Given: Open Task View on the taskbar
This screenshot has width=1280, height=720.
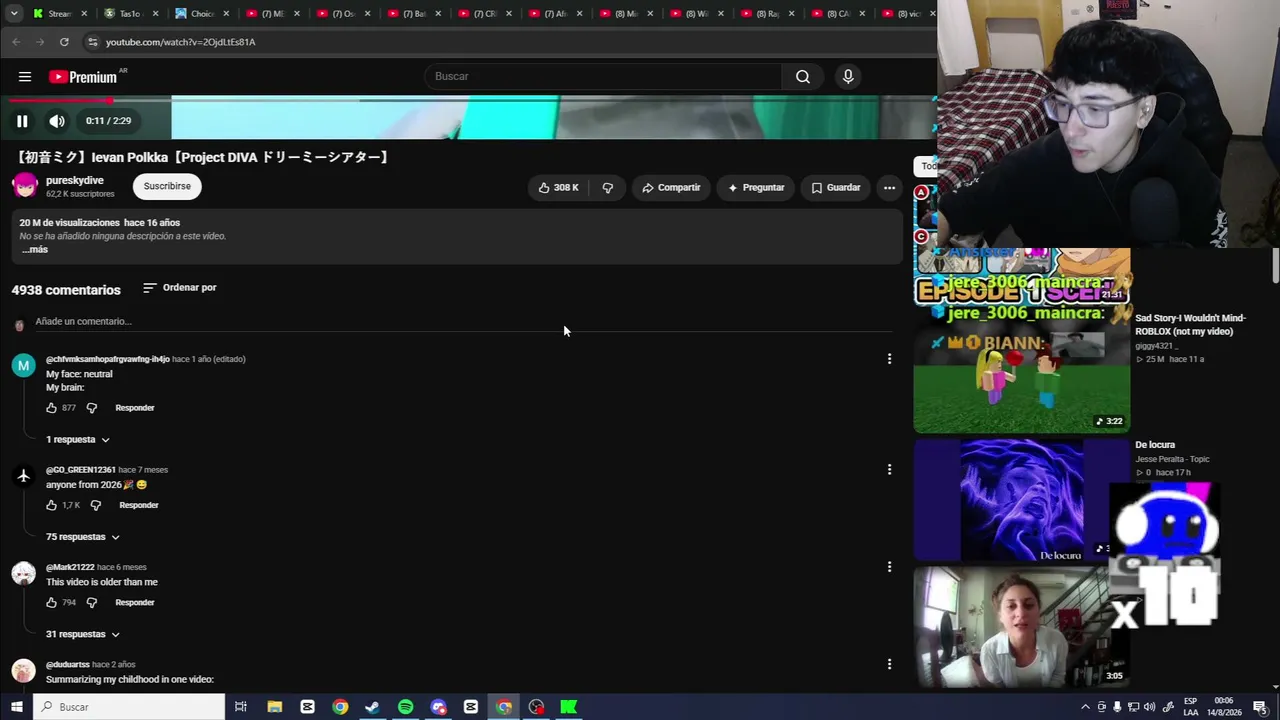Looking at the screenshot, I should [x=241, y=707].
